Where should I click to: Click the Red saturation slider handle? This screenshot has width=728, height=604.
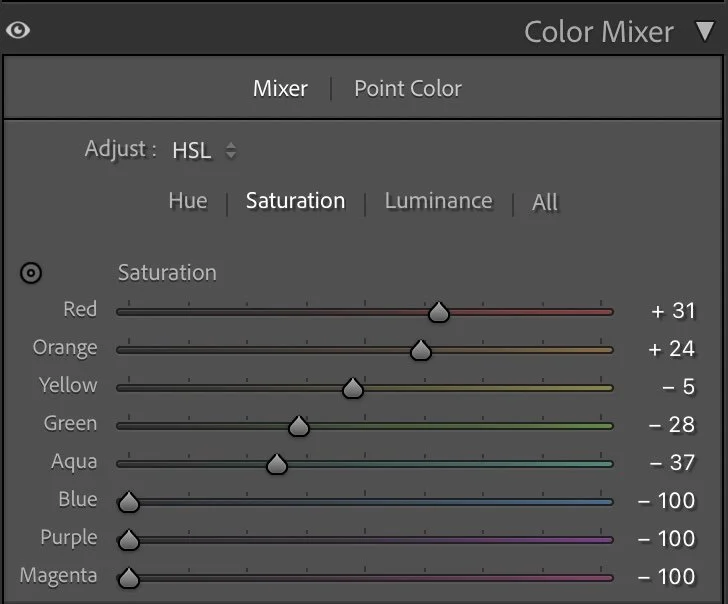(x=439, y=312)
